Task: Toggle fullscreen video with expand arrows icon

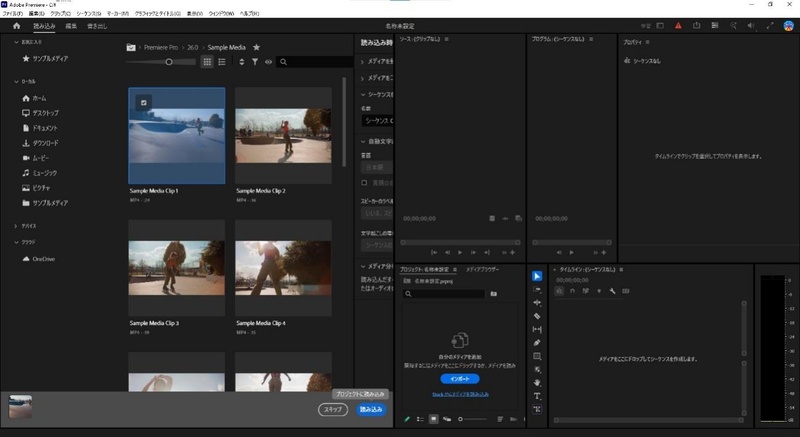Action: [x=769, y=25]
